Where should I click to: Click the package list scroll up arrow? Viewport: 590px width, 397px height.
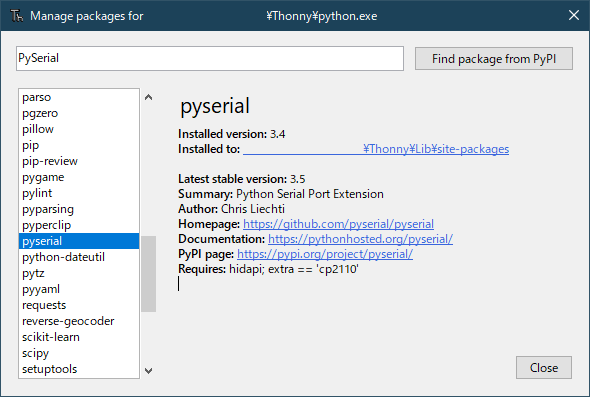149,97
